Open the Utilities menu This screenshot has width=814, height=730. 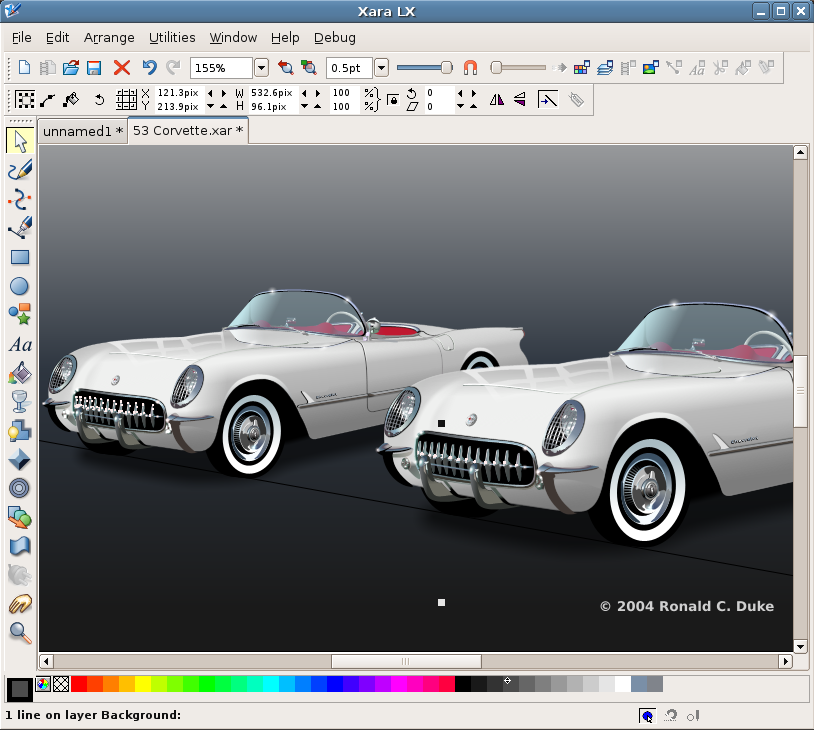point(172,37)
